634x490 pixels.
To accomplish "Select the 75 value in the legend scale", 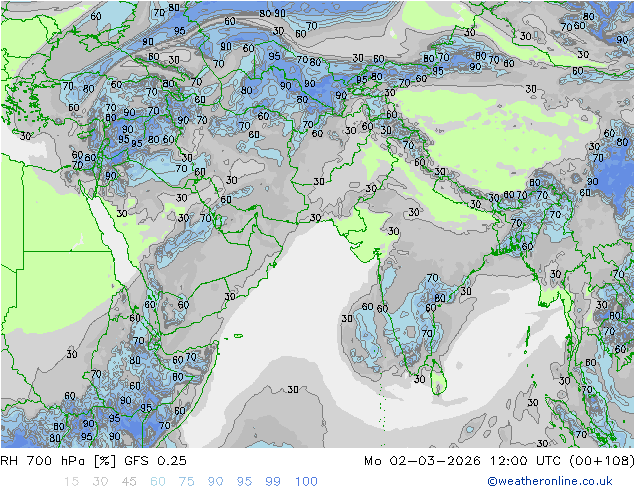I will [187, 482].
